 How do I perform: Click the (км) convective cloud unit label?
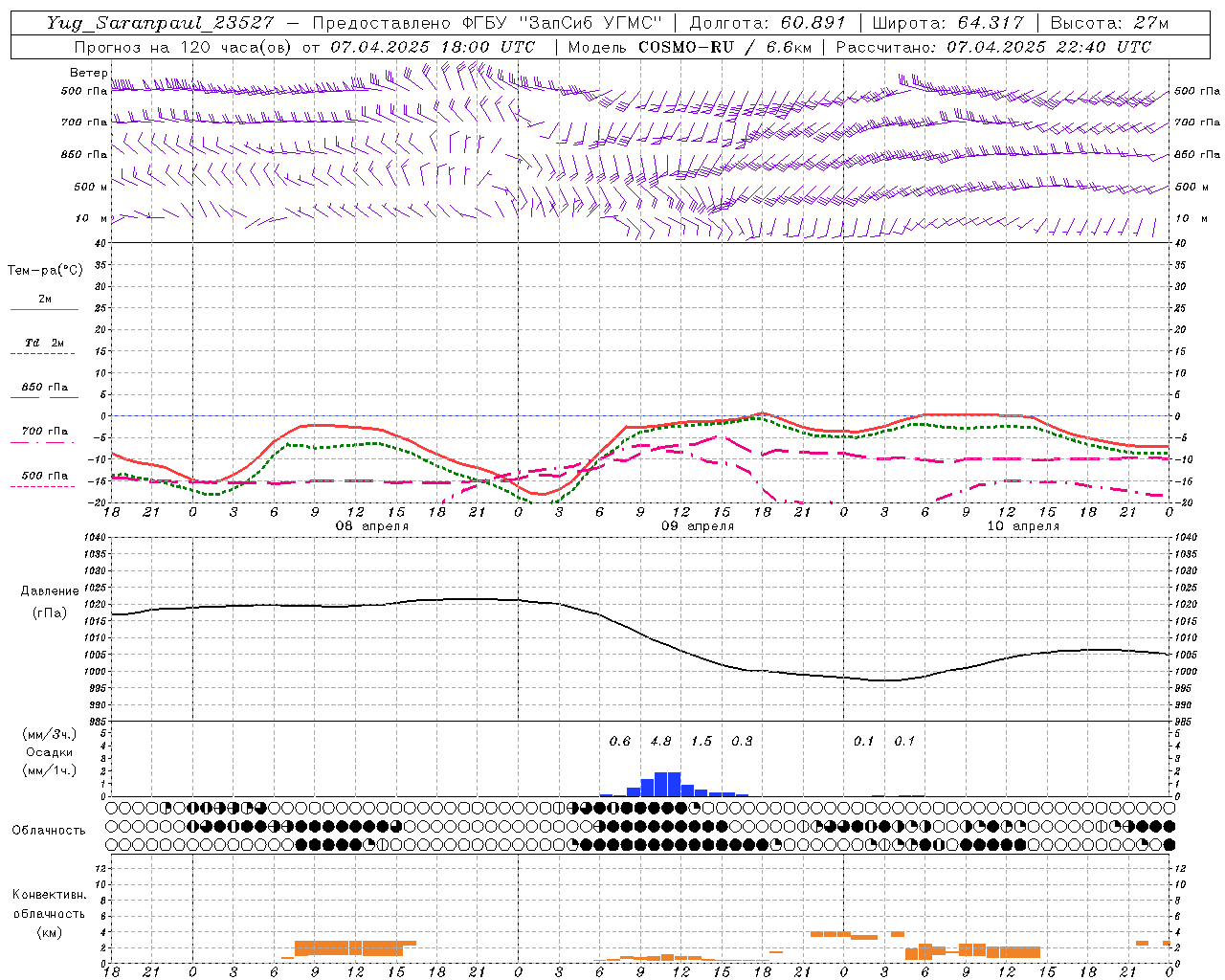[49, 932]
